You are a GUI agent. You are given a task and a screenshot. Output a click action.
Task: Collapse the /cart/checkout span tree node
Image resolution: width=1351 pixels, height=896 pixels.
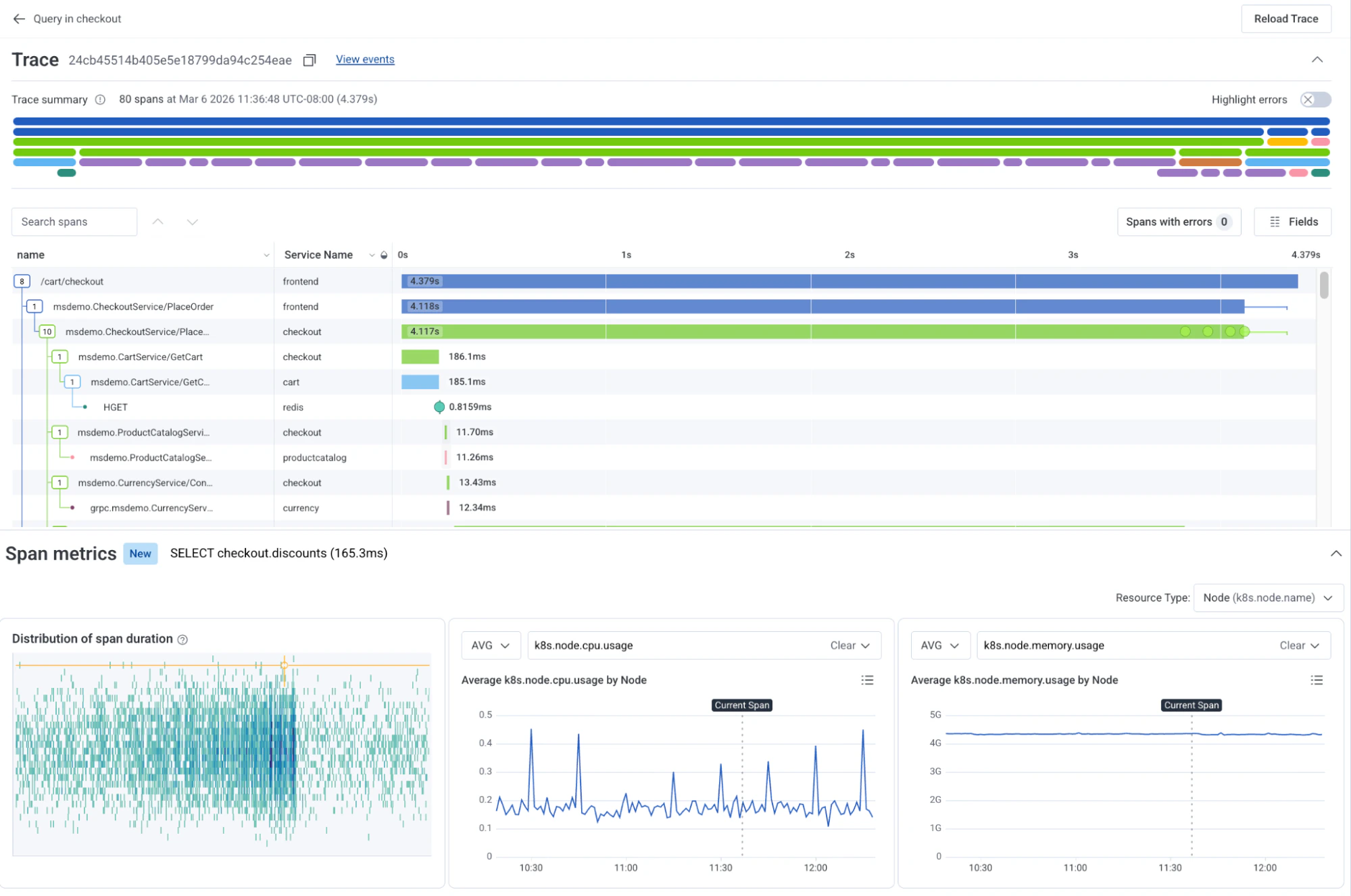pyautogui.click(x=22, y=281)
